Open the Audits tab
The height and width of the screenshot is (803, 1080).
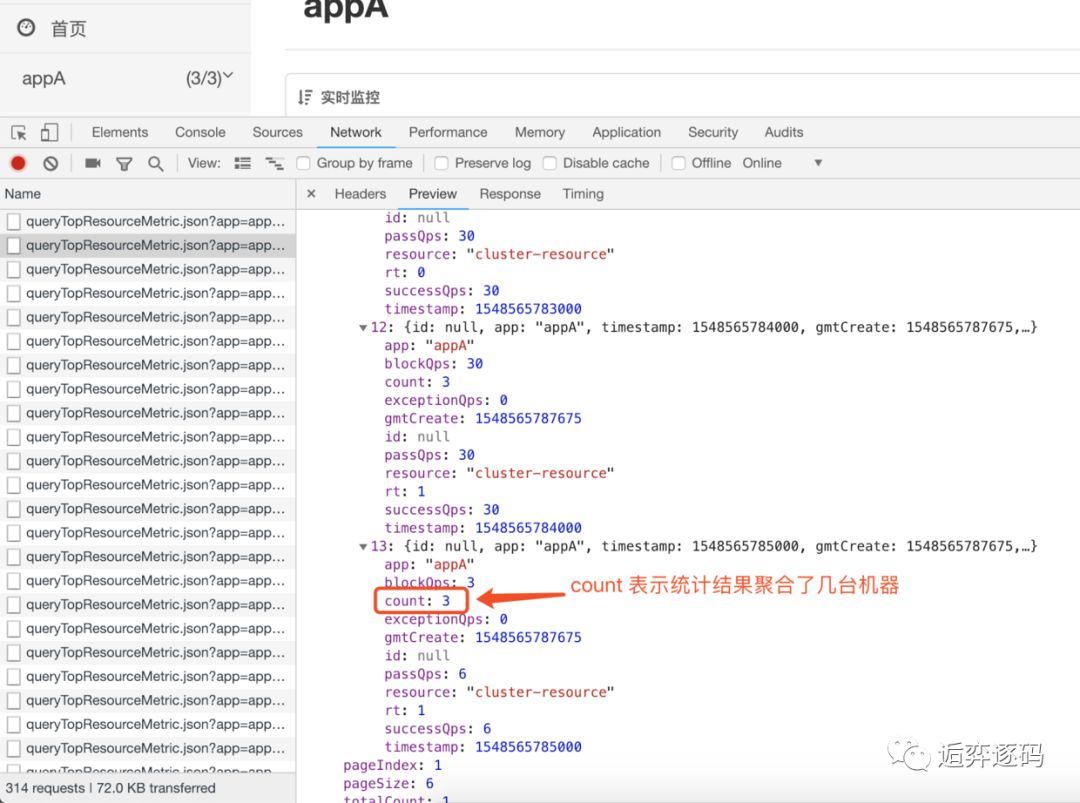pos(784,132)
